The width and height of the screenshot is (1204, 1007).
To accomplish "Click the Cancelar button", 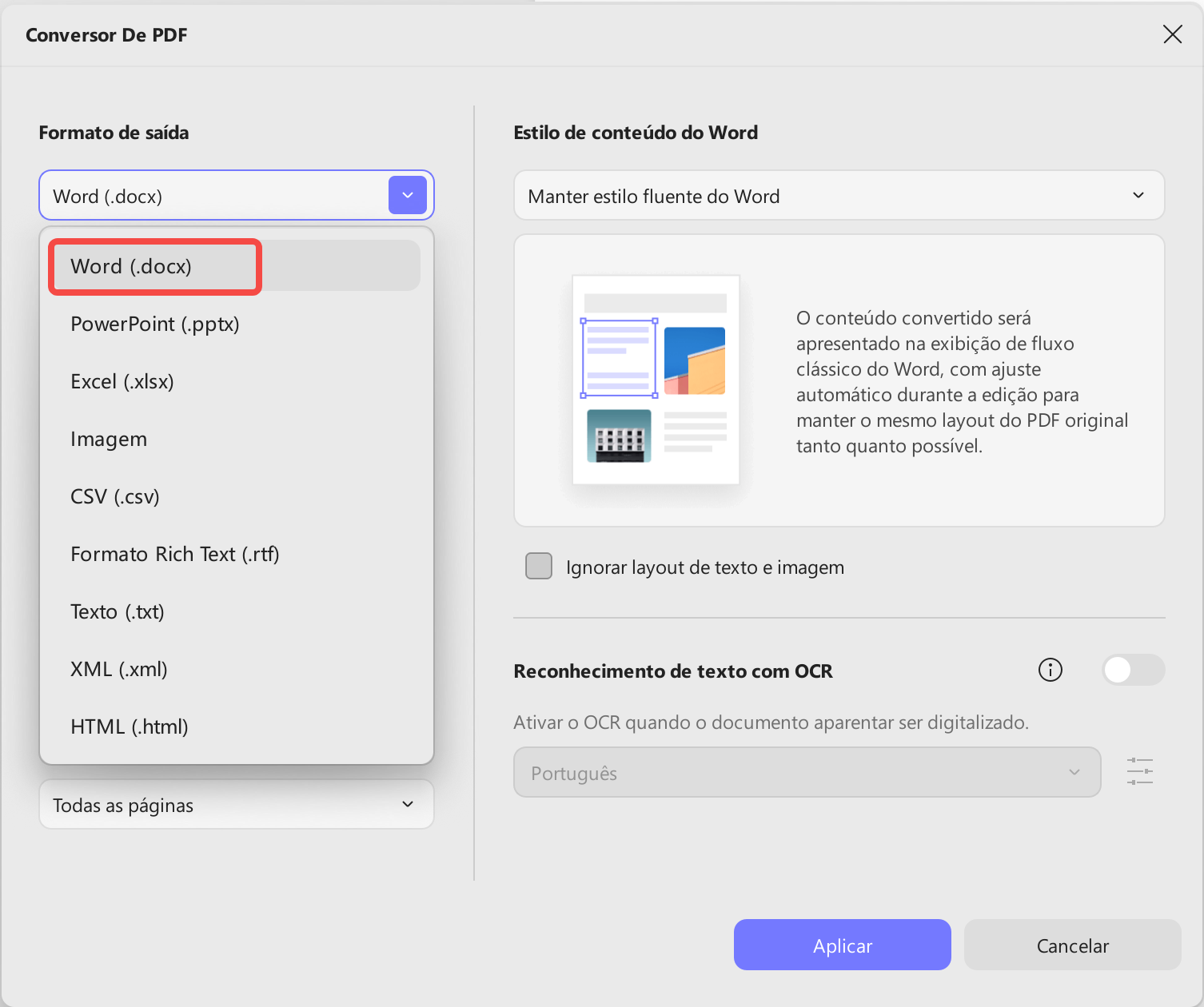I will (x=1072, y=945).
